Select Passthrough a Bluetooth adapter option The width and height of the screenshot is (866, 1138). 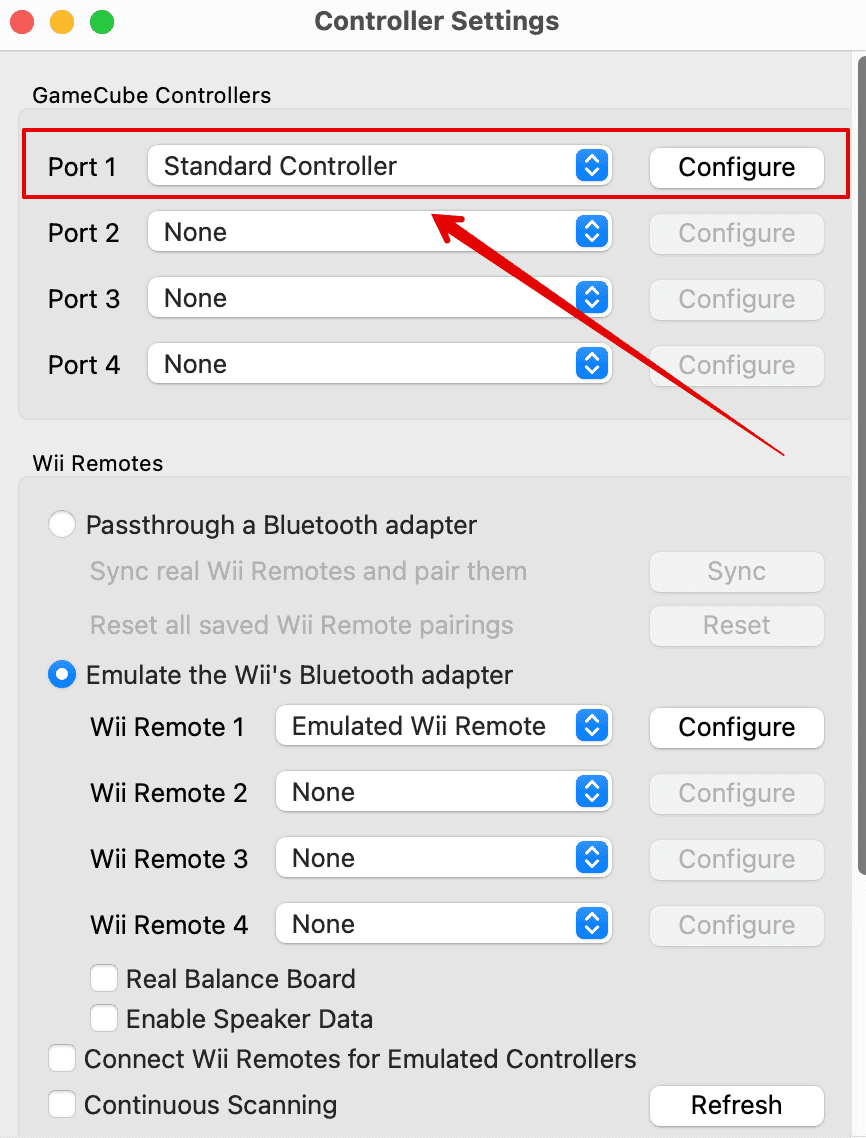coord(62,525)
